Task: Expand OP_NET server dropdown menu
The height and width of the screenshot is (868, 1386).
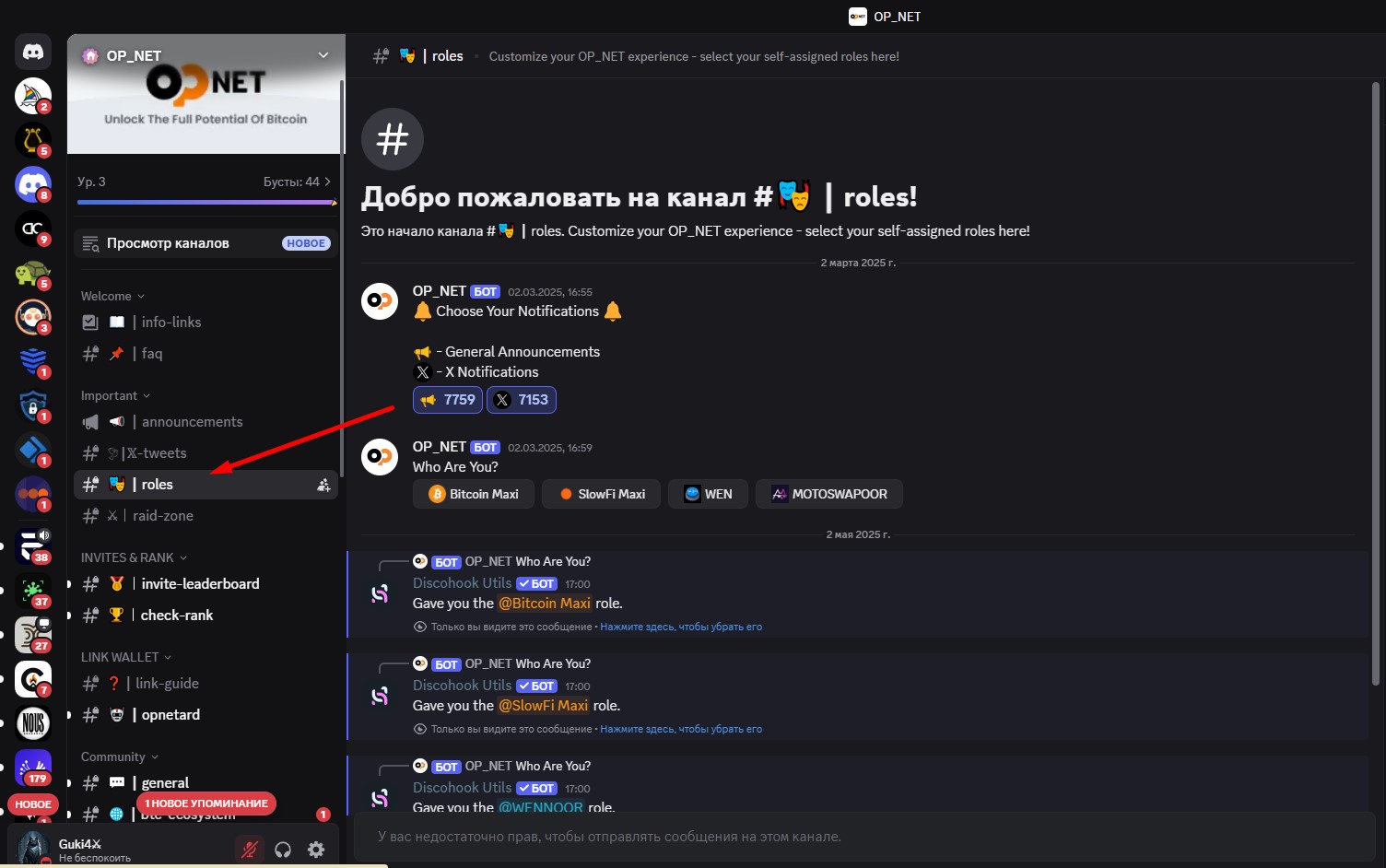Action: pyautogui.click(x=323, y=55)
